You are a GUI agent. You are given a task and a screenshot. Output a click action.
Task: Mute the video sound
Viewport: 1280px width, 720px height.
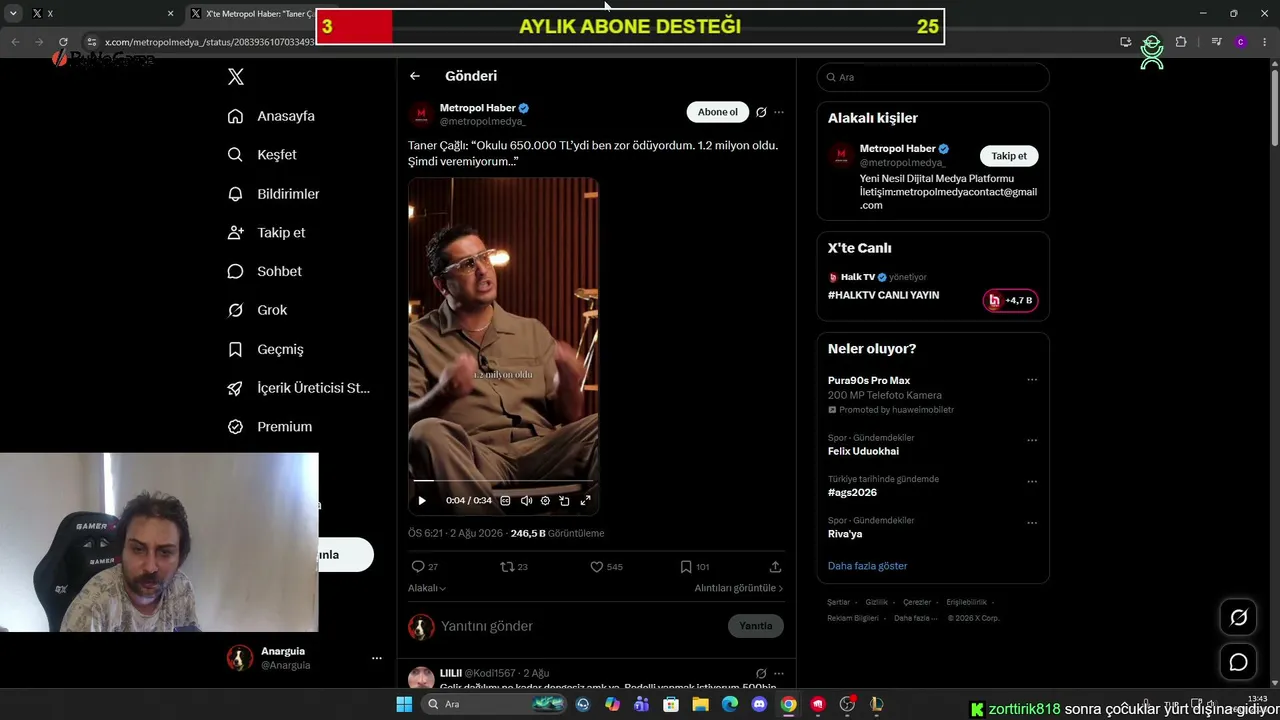[526, 501]
